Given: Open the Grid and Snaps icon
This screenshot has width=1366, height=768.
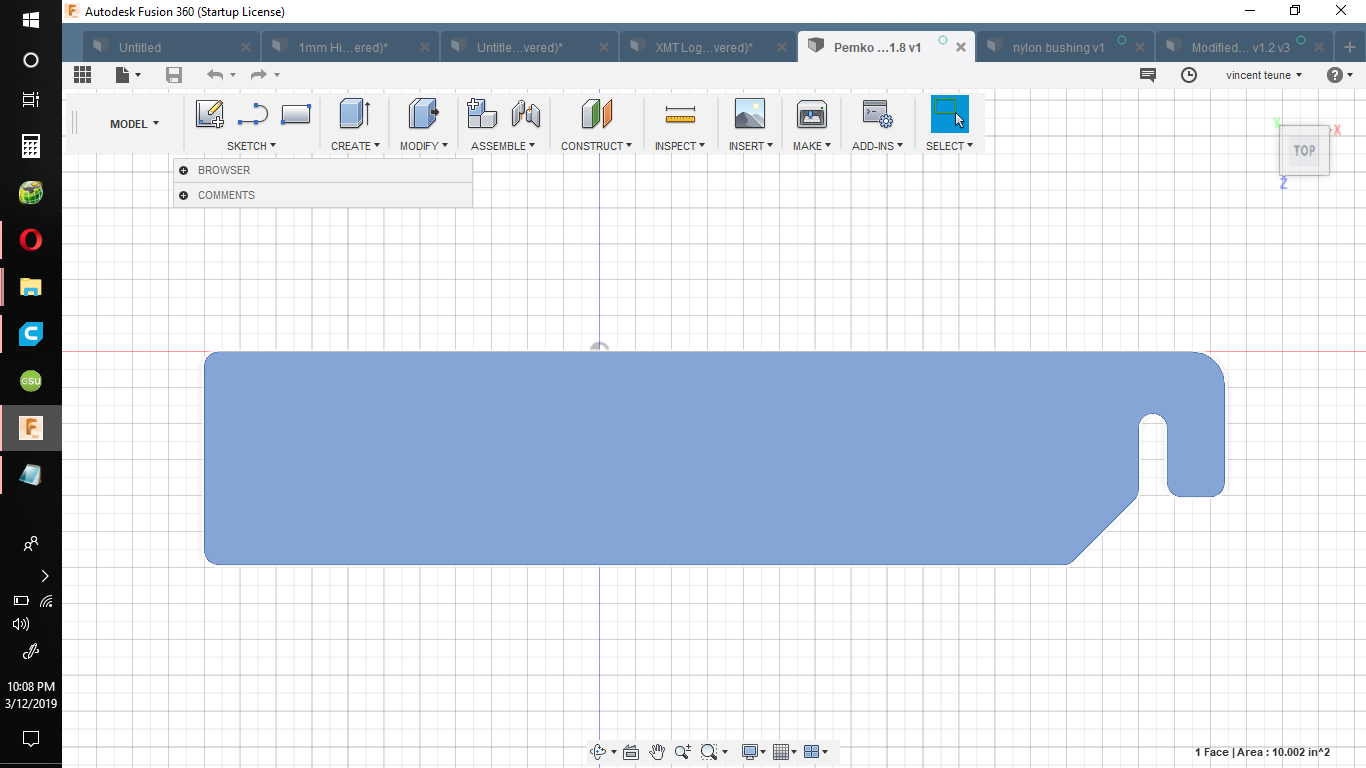Looking at the screenshot, I should [782, 752].
